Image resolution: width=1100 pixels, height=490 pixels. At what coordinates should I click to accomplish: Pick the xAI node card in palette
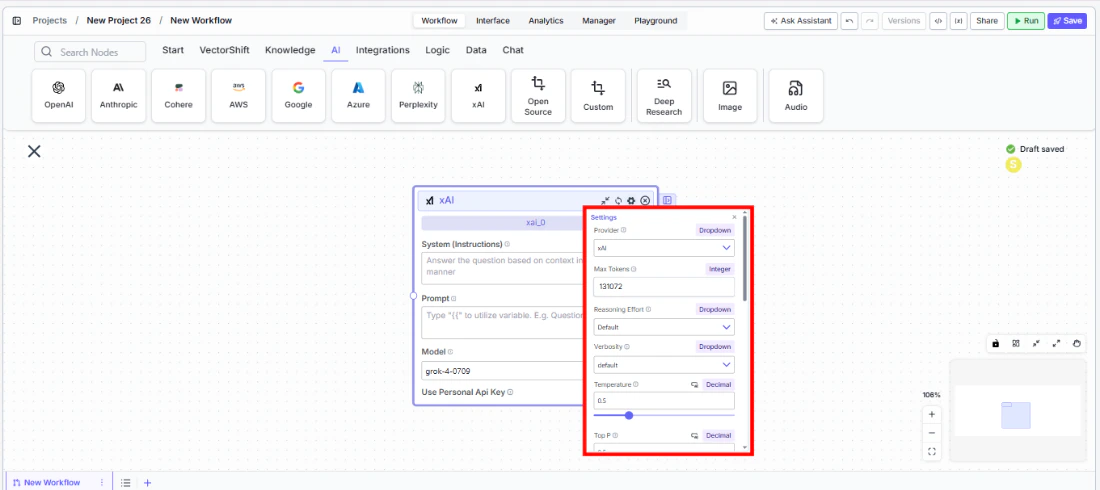point(478,95)
